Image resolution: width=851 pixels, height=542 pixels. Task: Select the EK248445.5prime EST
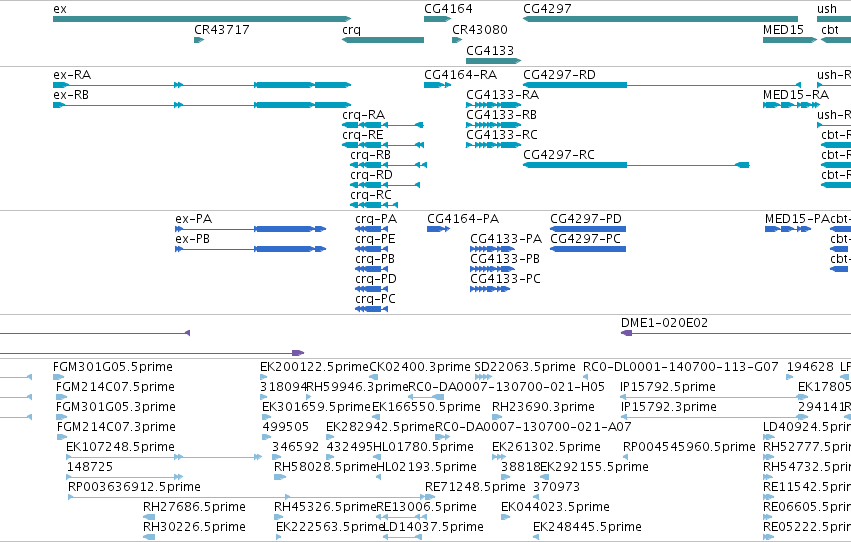coord(536,537)
